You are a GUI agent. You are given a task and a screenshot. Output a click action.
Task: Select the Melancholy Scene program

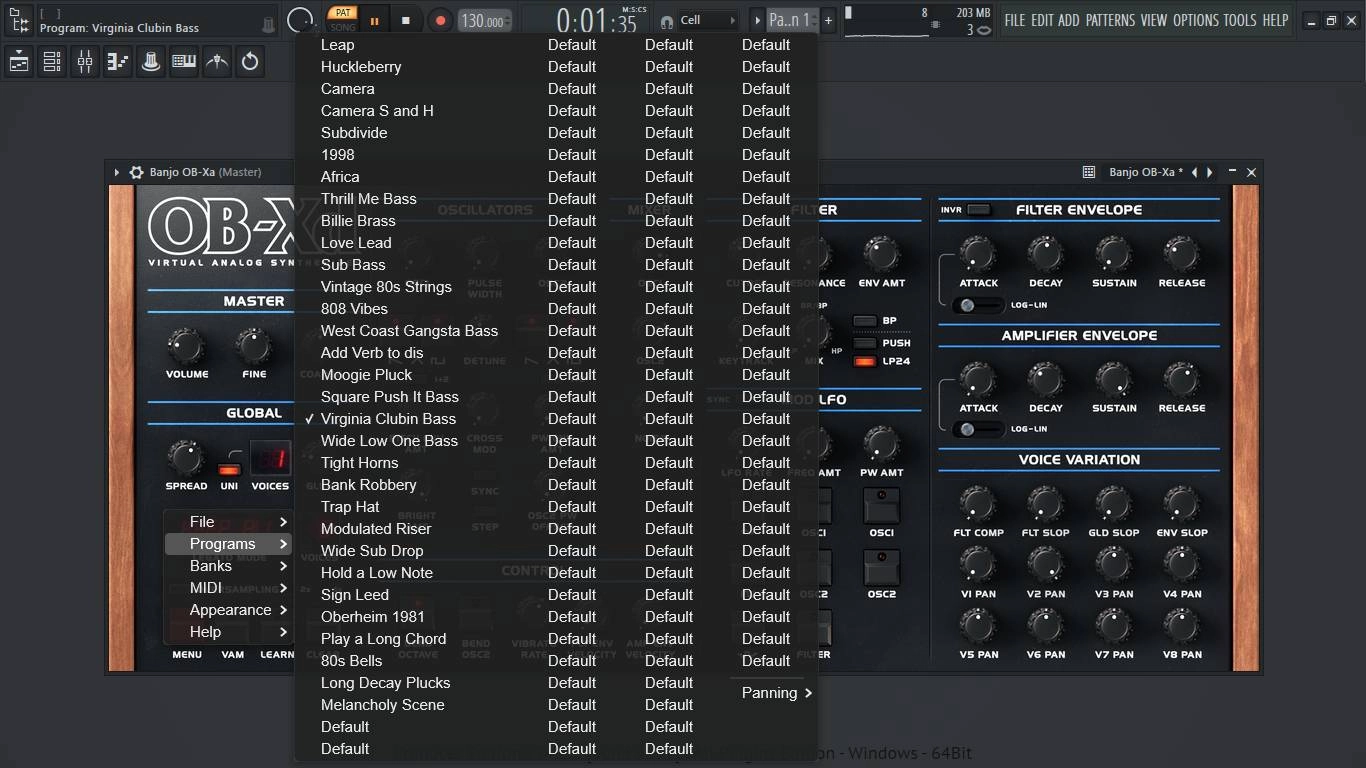coord(382,705)
